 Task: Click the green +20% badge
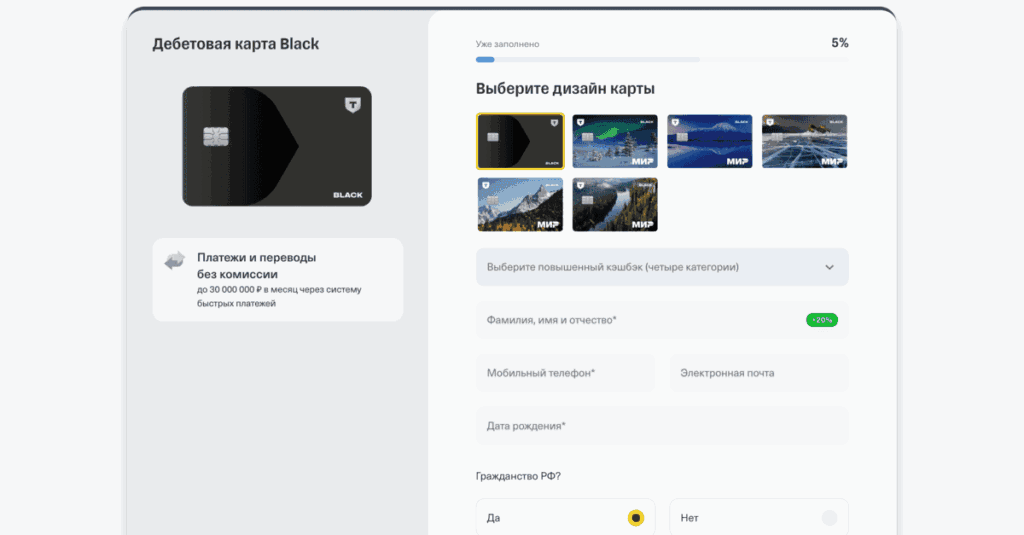(x=821, y=320)
